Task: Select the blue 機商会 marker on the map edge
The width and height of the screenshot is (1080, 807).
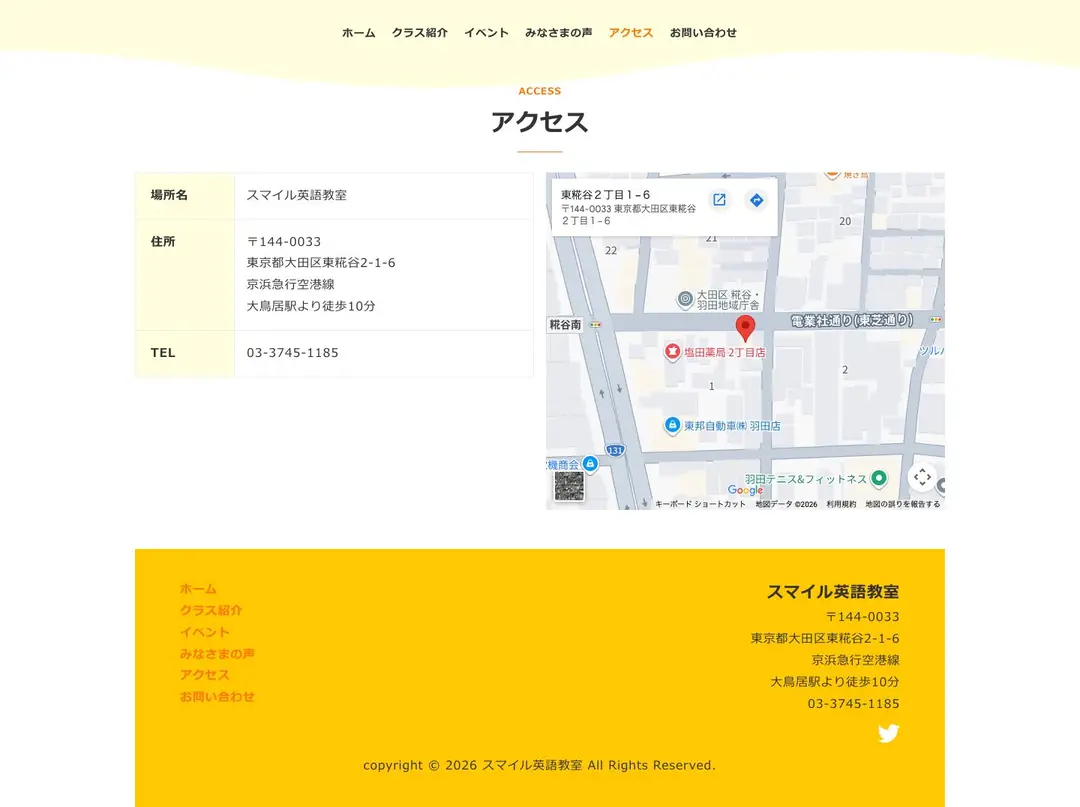Action: [x=590, y=464]
